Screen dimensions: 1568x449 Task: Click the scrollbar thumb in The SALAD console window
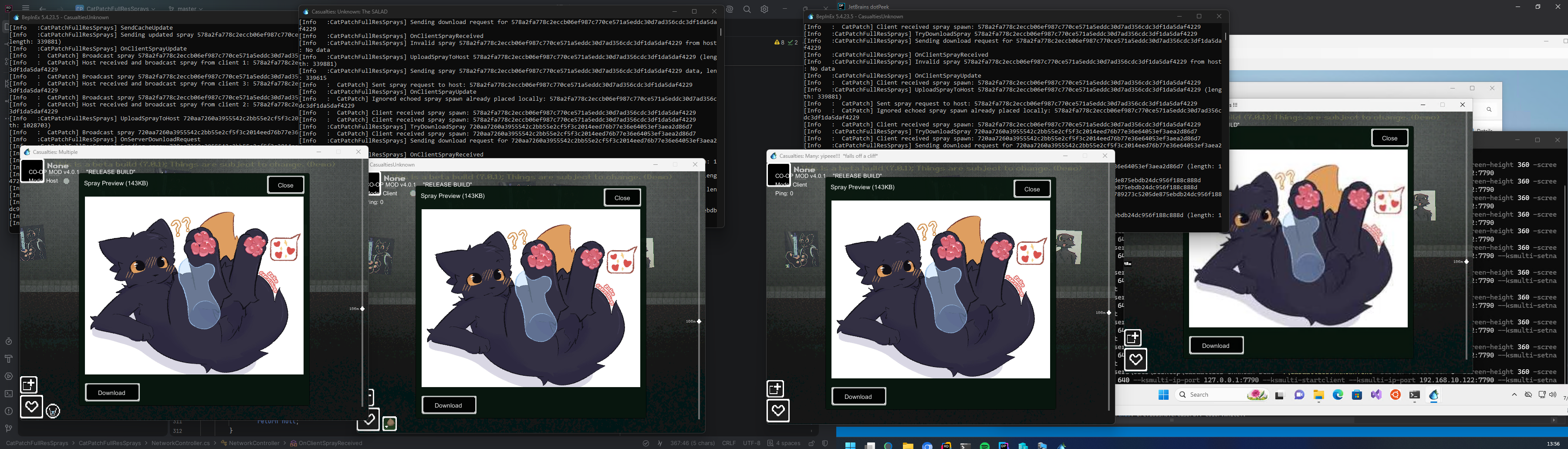(721, 32)
